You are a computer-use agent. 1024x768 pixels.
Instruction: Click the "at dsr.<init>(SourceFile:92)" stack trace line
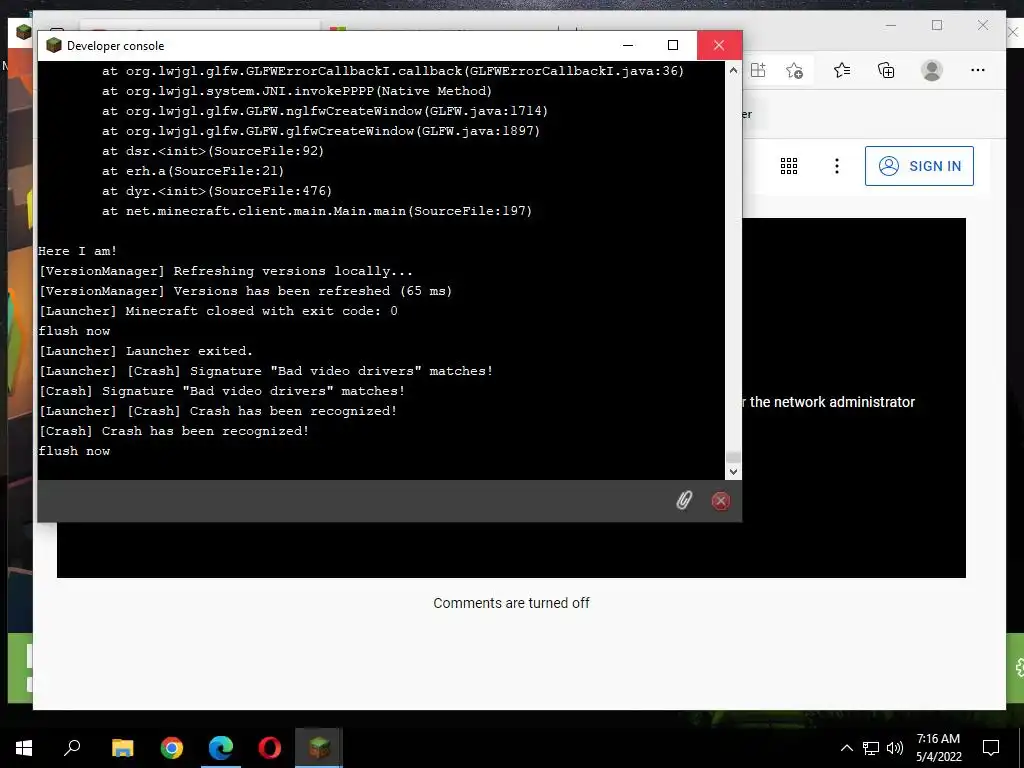pyautogui.click(x=213, y=151)
